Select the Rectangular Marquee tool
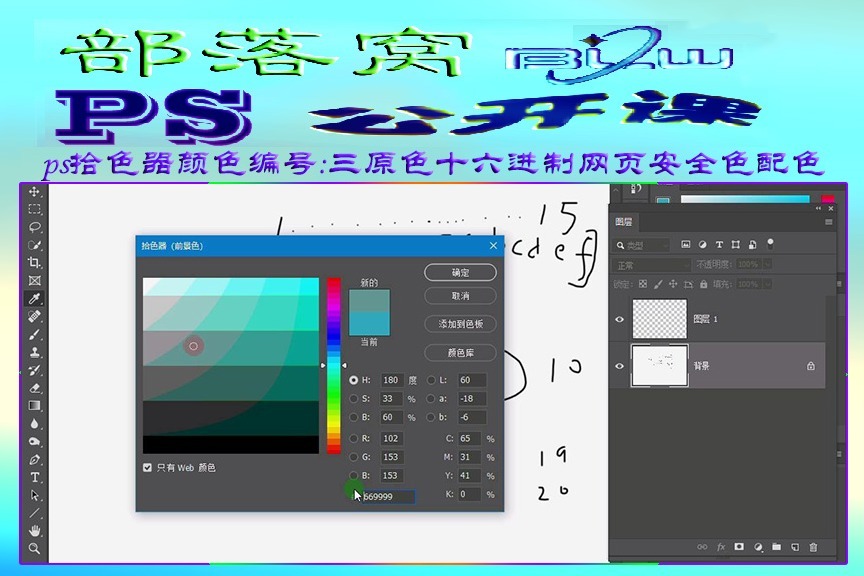 click(34, 209)
